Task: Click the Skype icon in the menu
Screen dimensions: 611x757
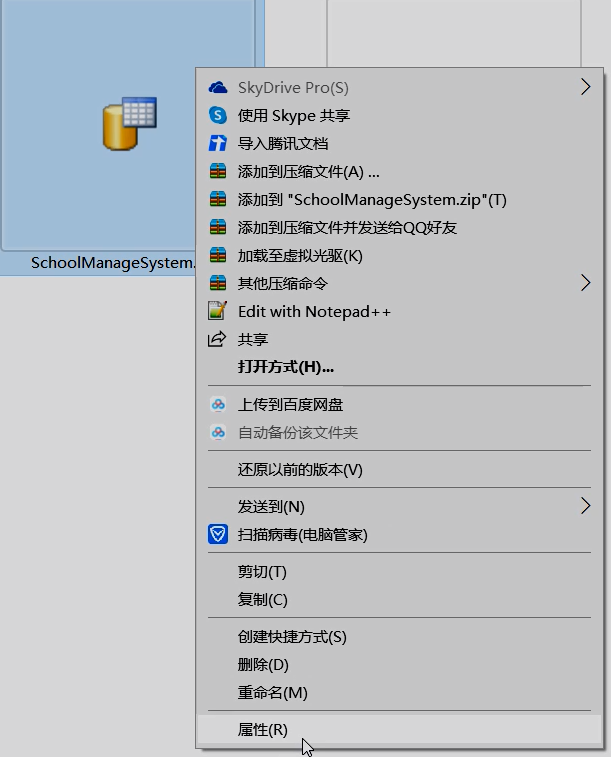Action: [218, 115]
